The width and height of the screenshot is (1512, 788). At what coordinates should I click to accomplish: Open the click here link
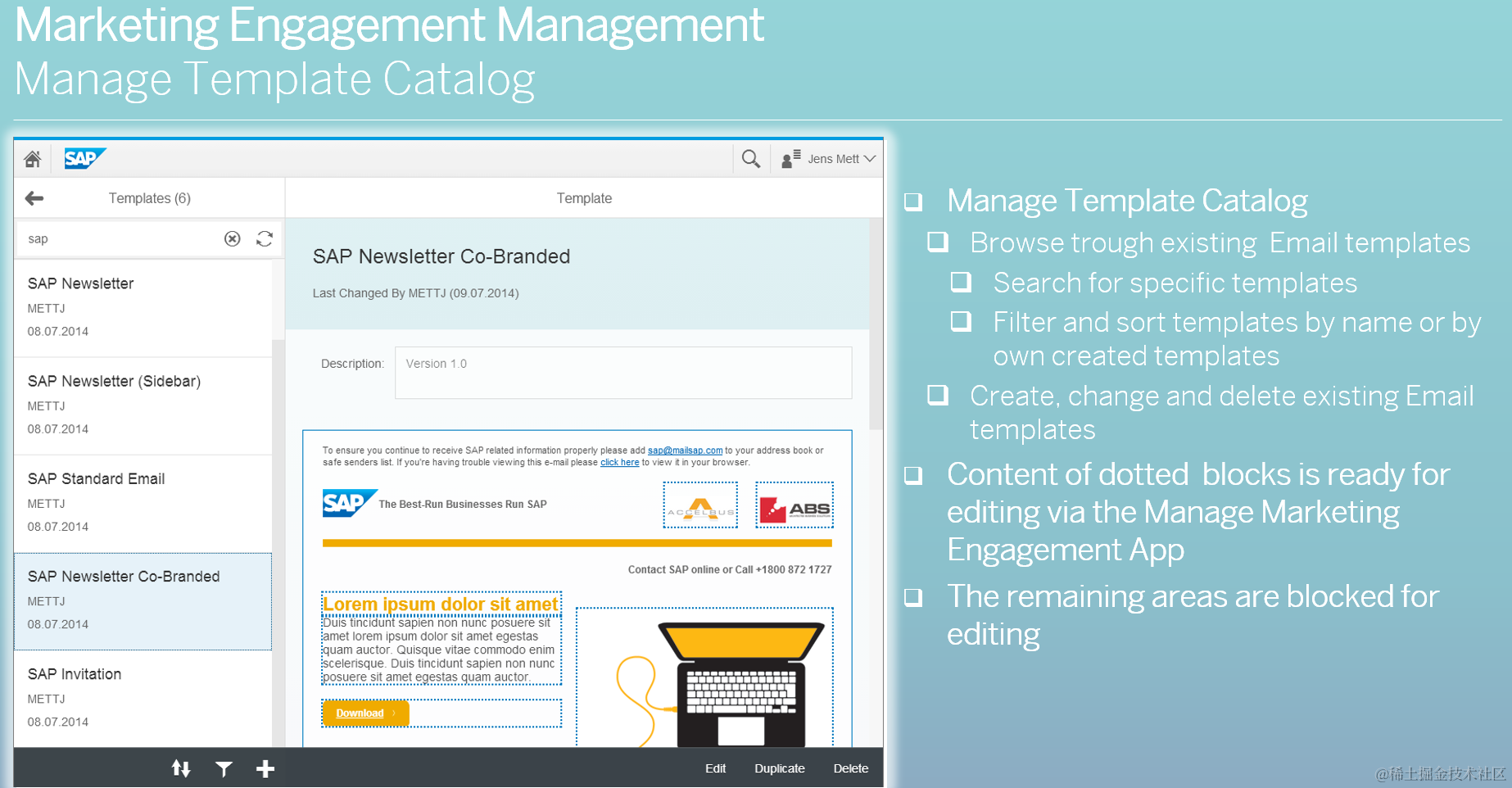pyautogui.click(x=619, y=463)
